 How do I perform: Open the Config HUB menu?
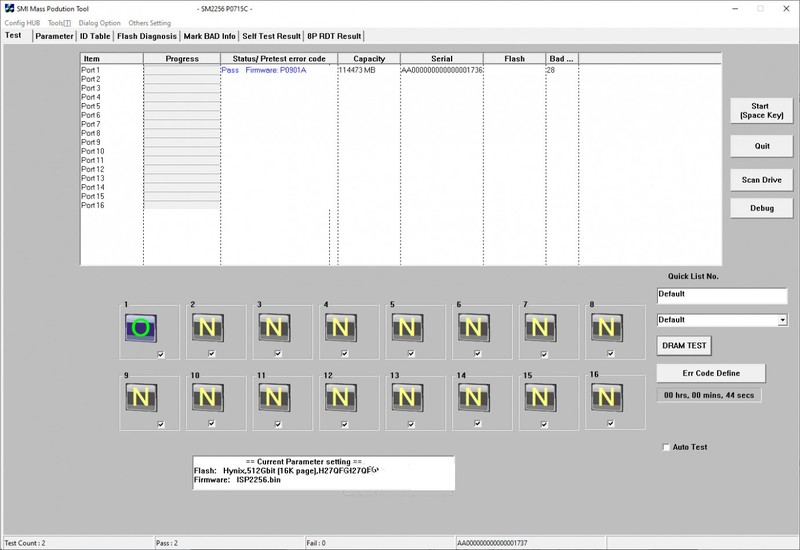click(22, 22)
